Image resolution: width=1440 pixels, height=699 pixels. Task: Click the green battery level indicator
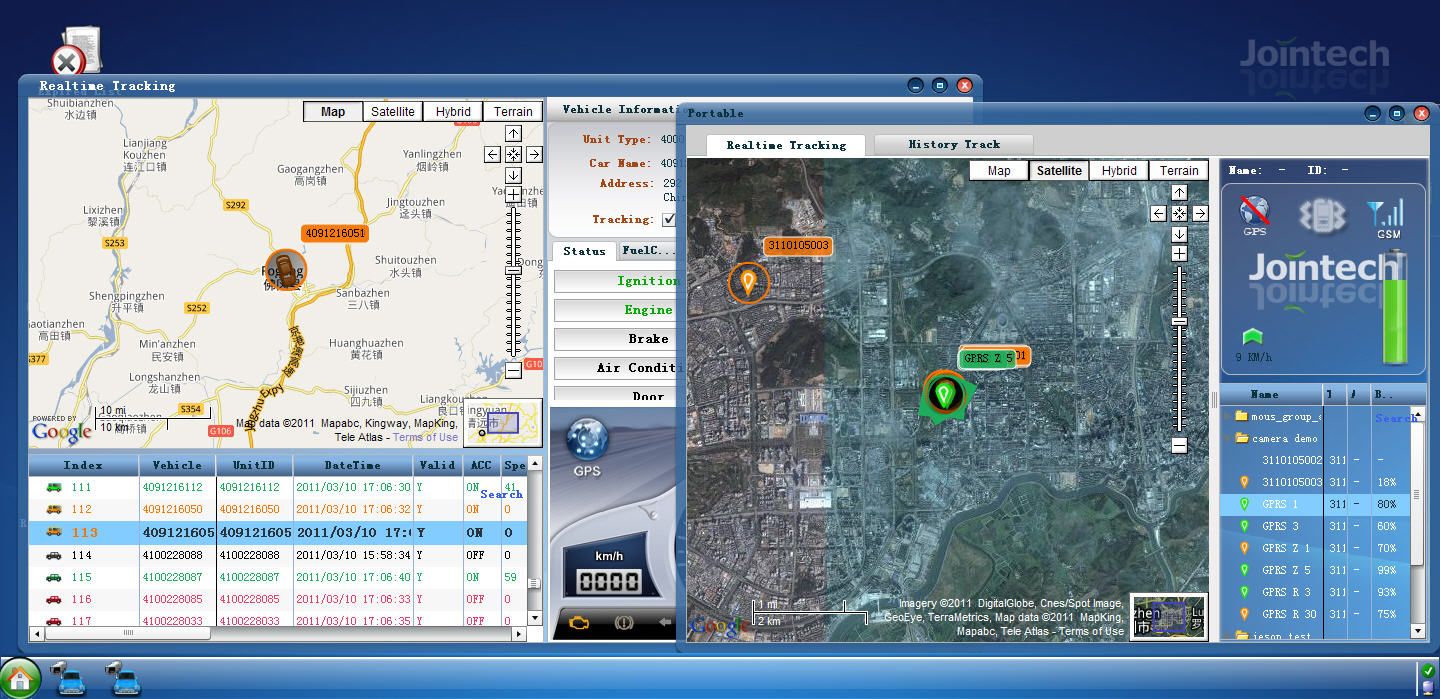tap(1394, 310)
